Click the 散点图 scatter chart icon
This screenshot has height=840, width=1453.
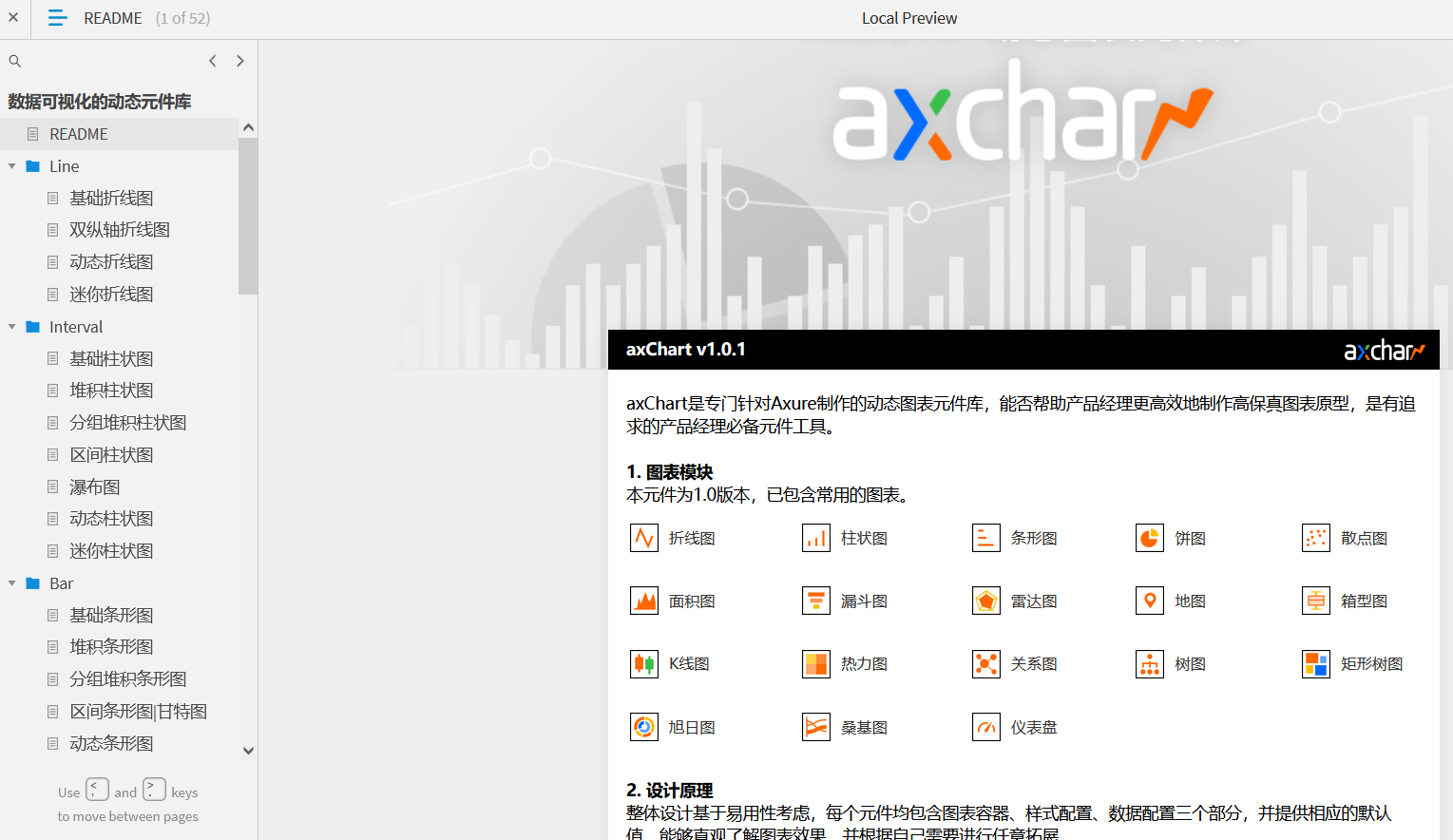1316,538
